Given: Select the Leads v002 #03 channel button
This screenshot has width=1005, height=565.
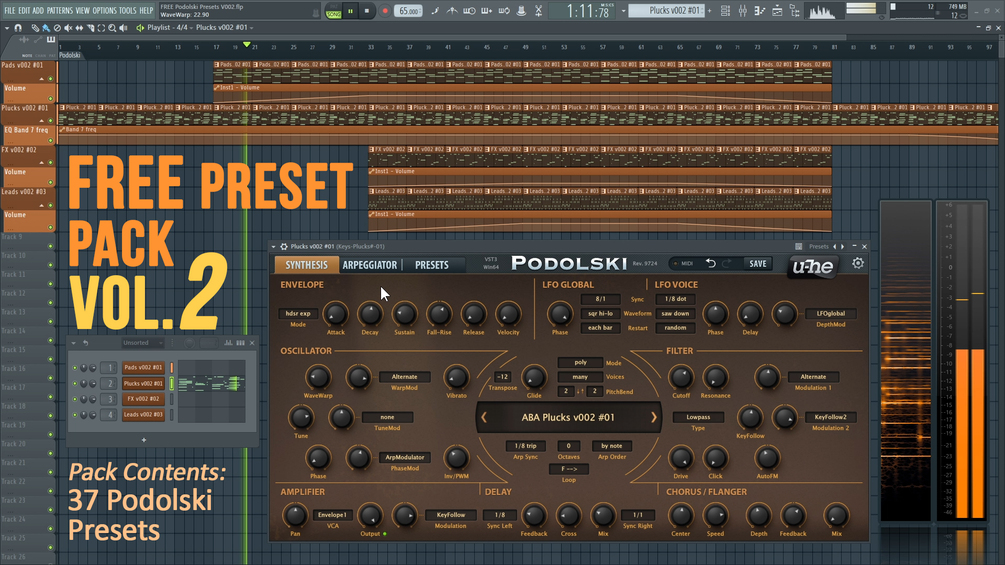Looking at the screenshot, I should pyautogui.click(x=144, y=414).
